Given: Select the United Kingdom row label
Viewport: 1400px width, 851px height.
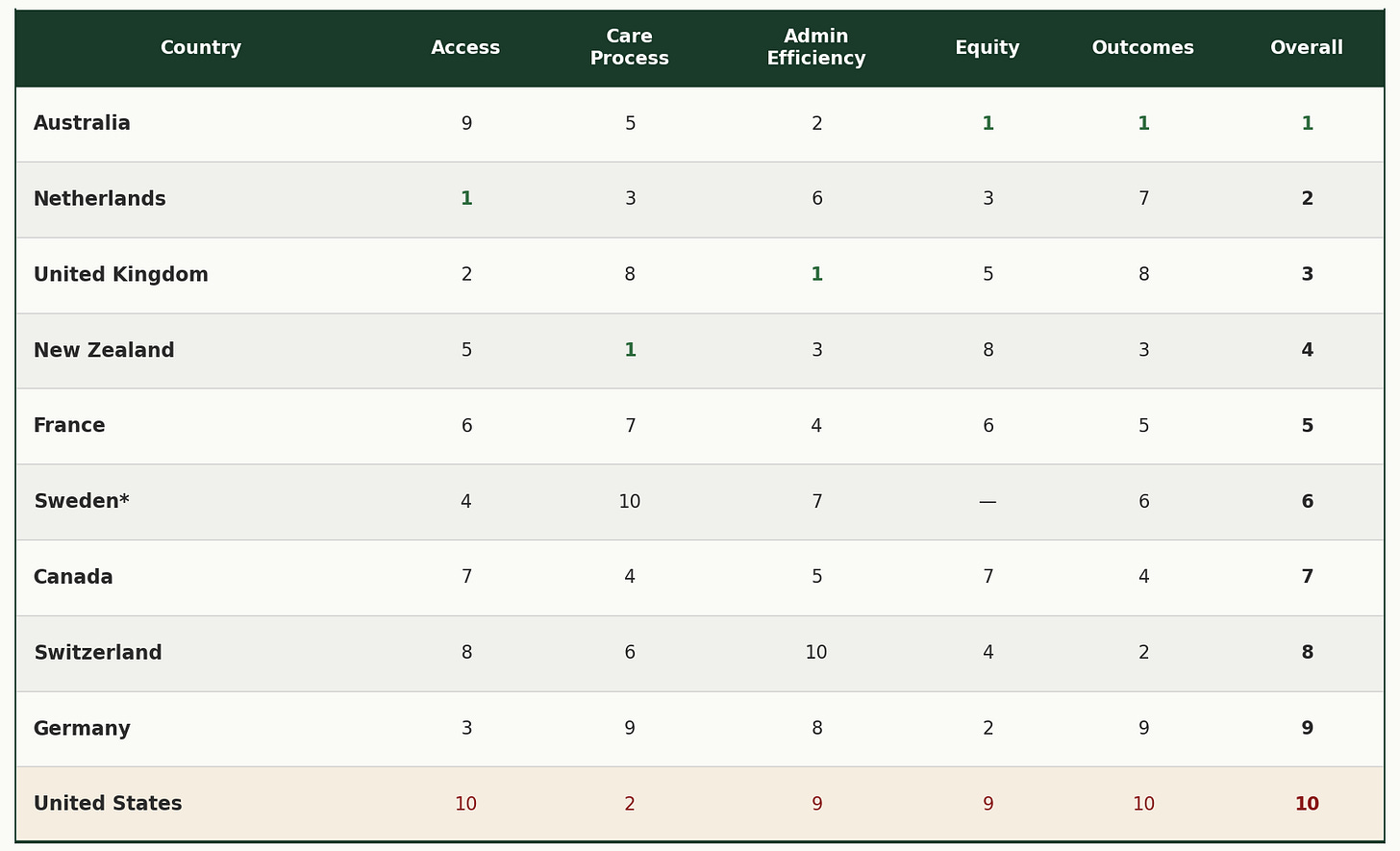Looking at the screenshot, I should tap(121, 275).
